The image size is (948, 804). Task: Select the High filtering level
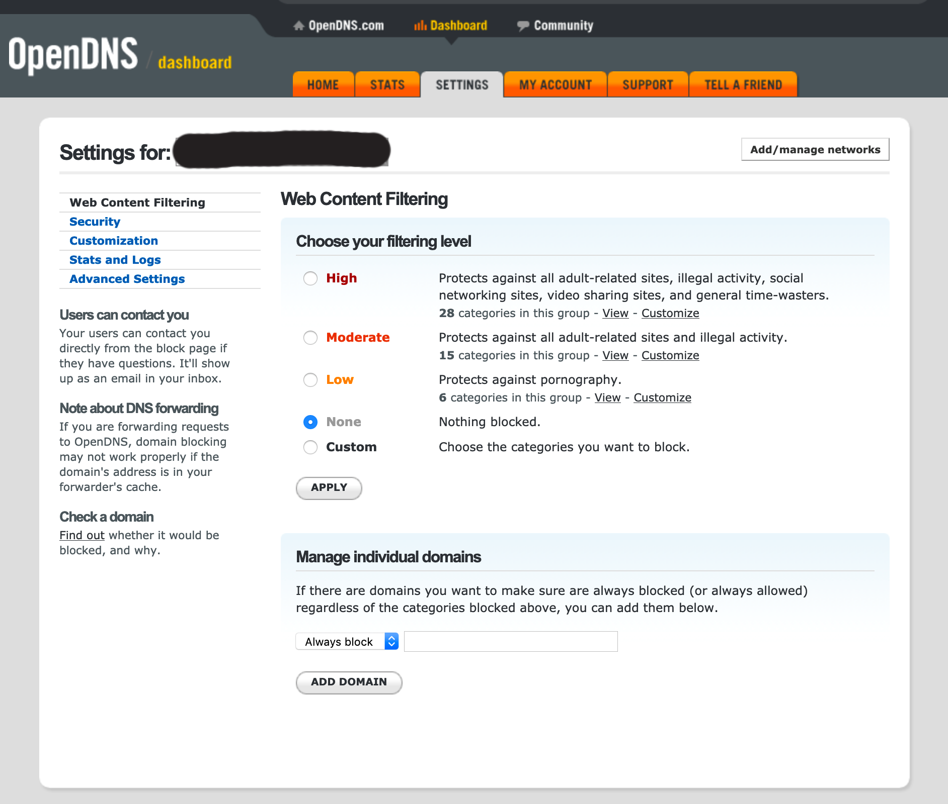click(310, 278)
